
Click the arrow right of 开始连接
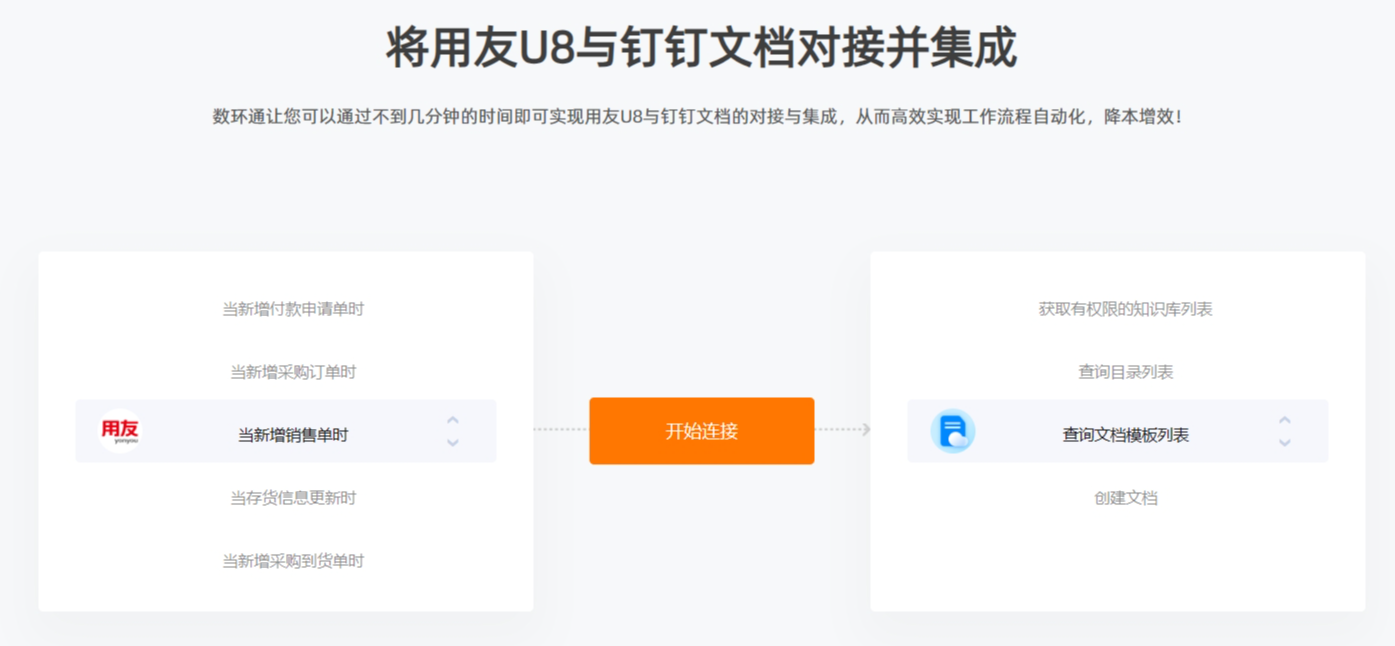tap(843, 429)
